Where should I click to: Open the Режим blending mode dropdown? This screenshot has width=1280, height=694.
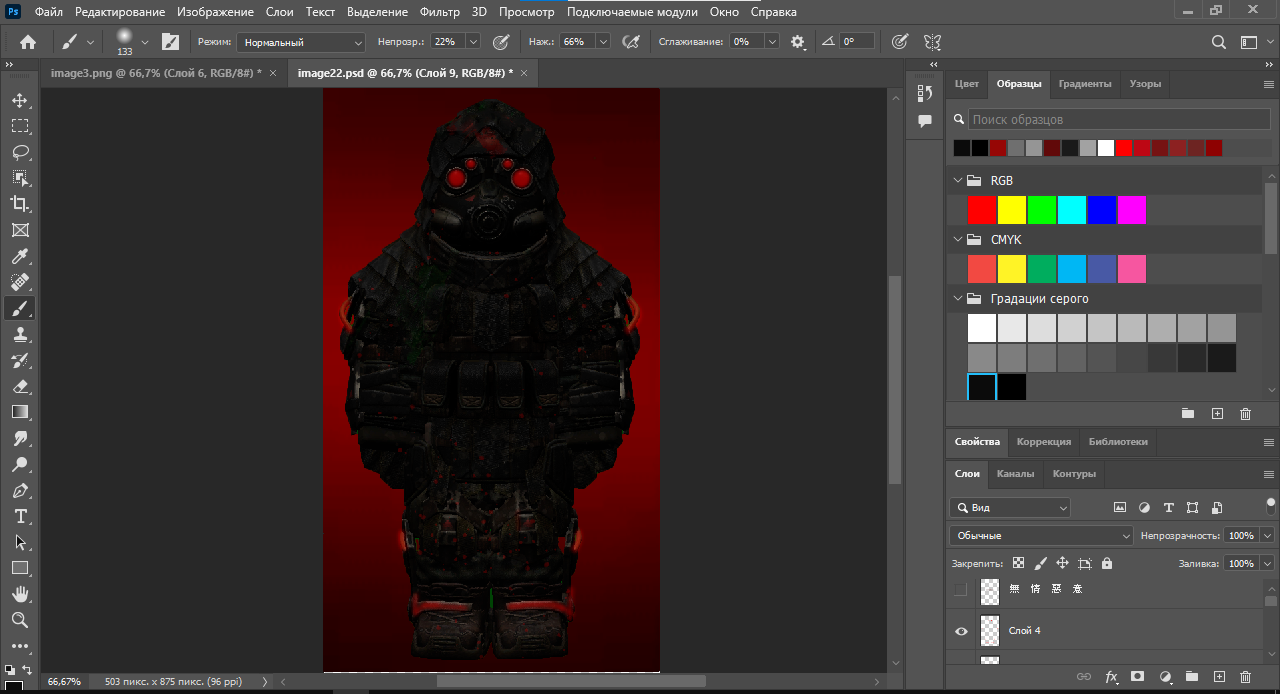pyautogui.click(x=301, y=42)
